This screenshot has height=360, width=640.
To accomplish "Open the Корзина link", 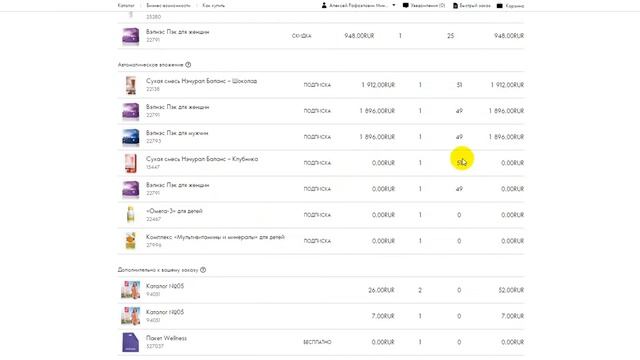I will click(x=515, y=6).
